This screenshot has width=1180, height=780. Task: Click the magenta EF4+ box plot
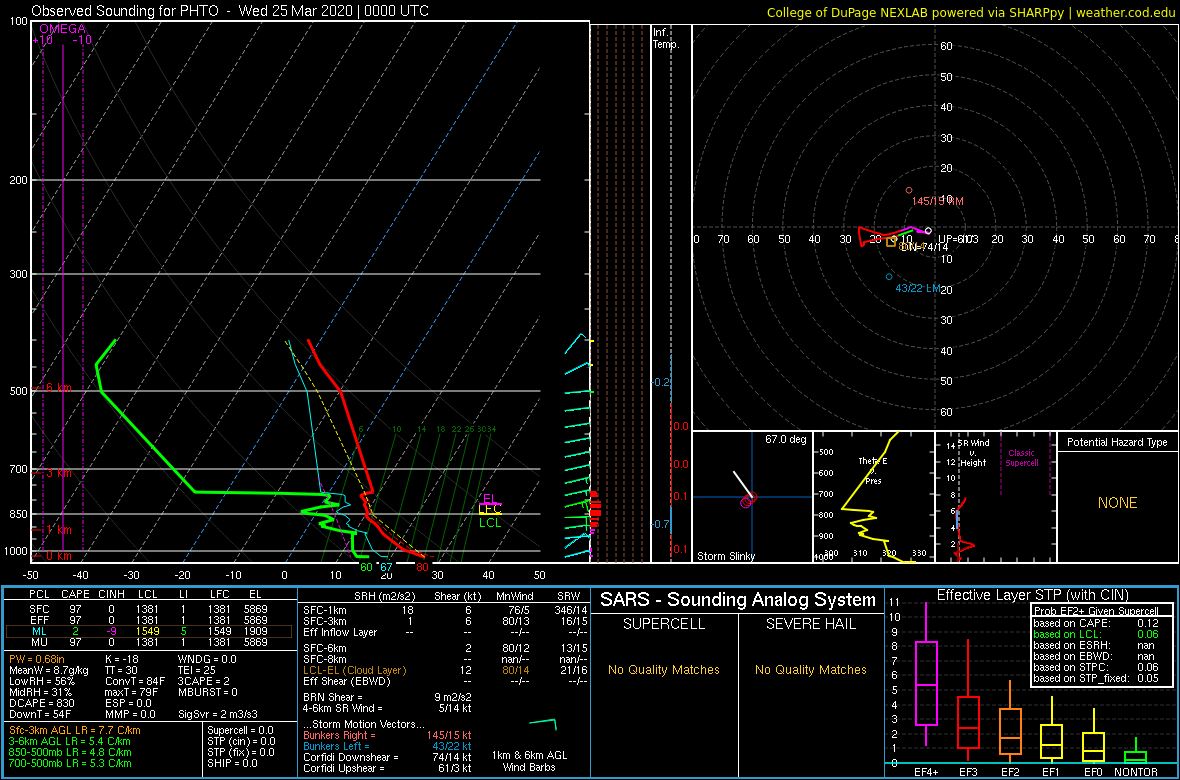925,675
